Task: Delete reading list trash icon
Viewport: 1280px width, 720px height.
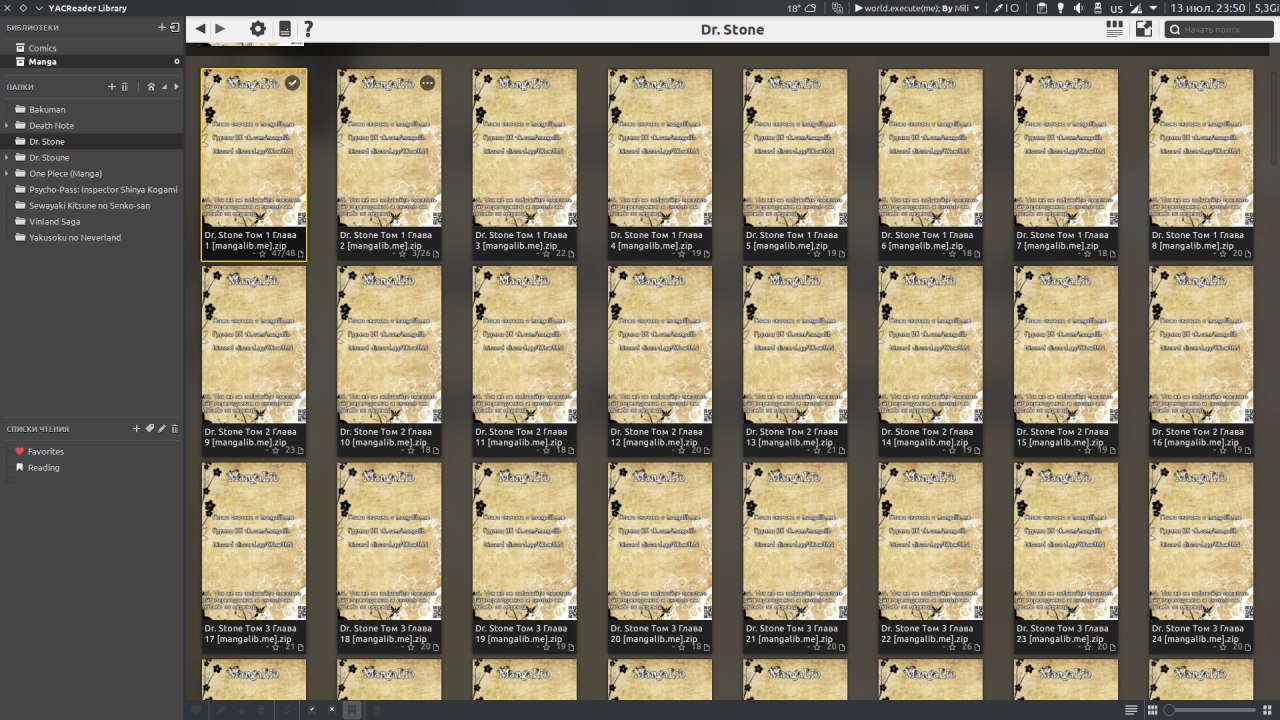Action: click(175, 429)
